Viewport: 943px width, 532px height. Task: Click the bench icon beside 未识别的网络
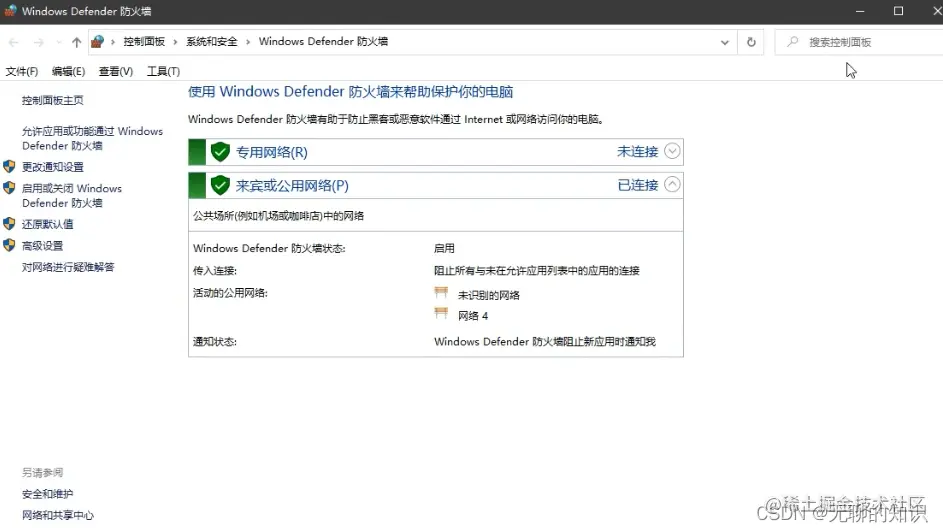[x=441, y=293]
